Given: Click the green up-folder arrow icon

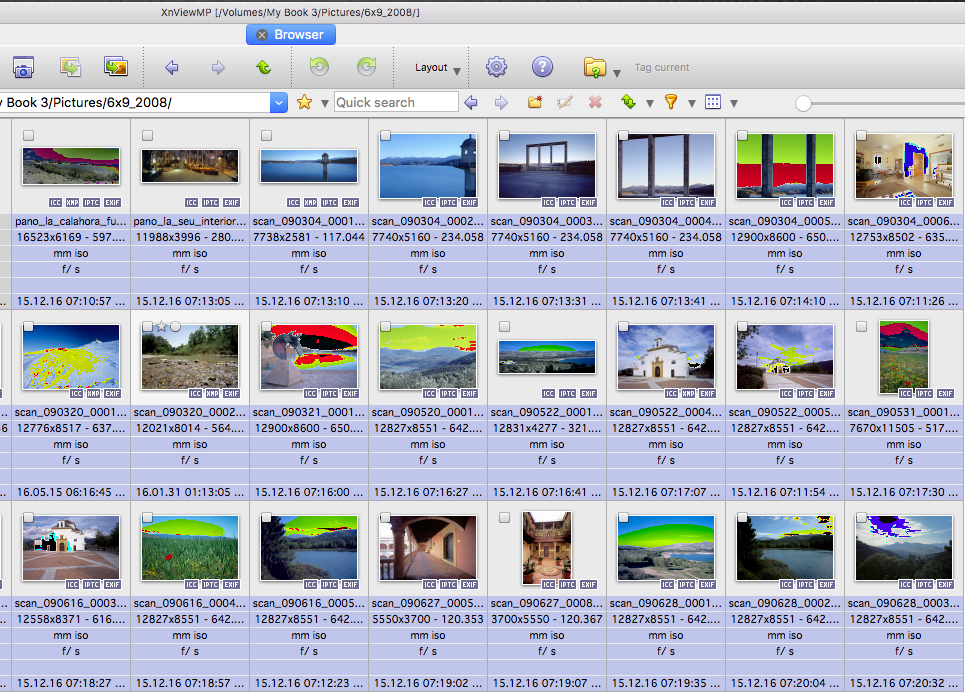Looking at the screenshot, I should 263,68.
